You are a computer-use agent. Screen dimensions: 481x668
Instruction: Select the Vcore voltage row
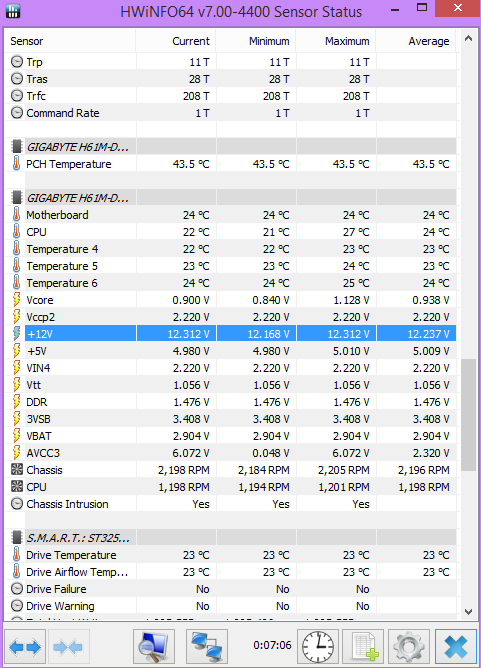point(230,300)
